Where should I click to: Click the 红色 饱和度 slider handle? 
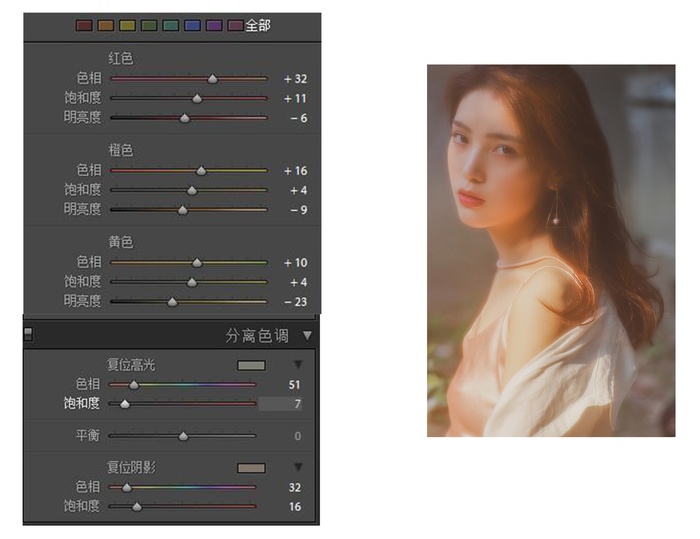click(197, 99)
